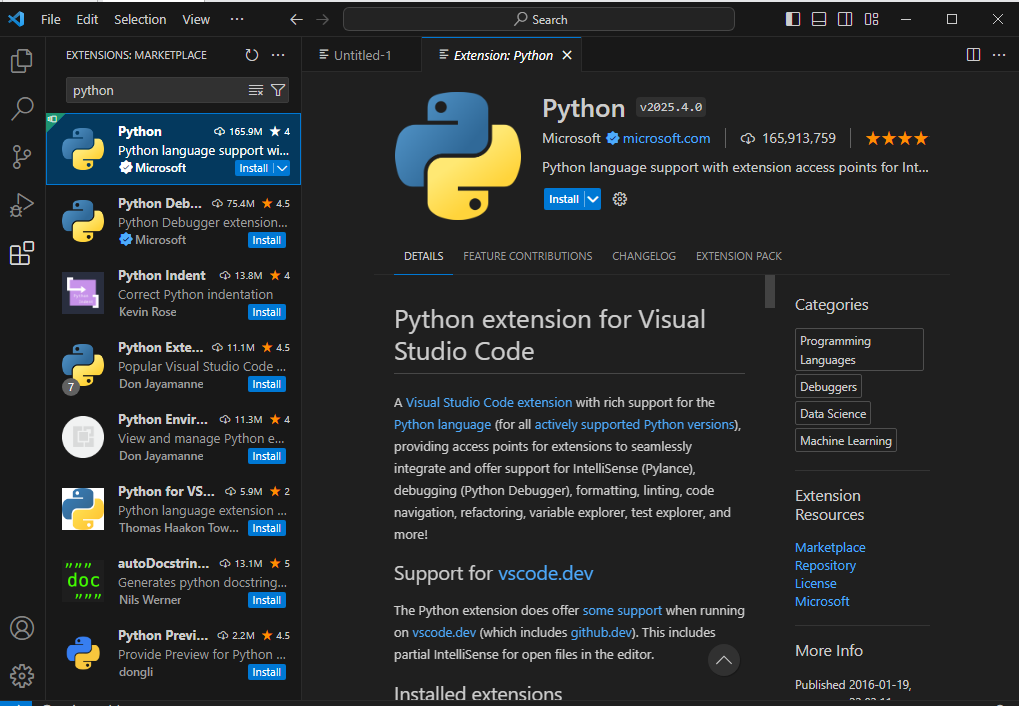Open the Marketplace resource link
Image resolution: width=1019 pixels, height=706 pixels.
(x=830, y=547)
